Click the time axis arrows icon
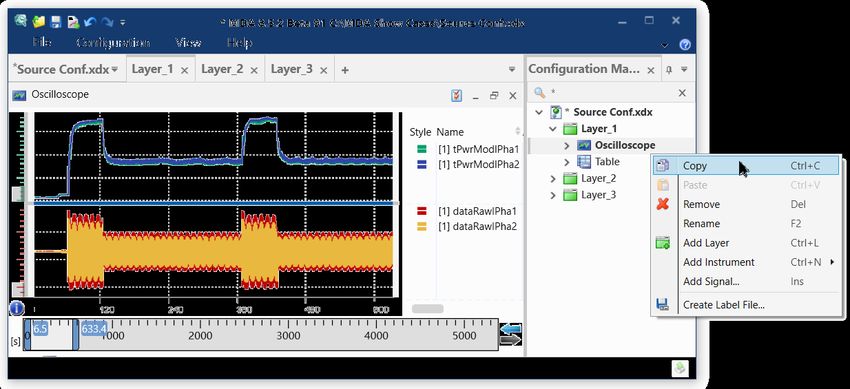The width and height of the screenshot is (850, 389). (511, 334)
